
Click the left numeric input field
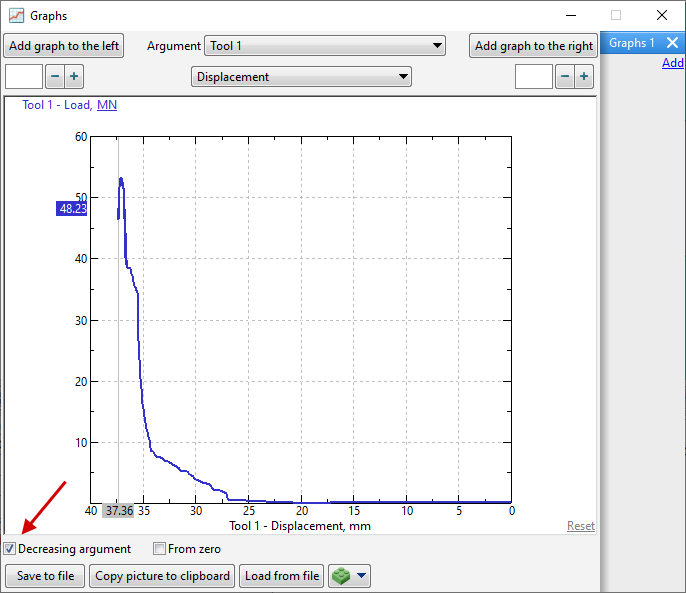click(24, 77)
